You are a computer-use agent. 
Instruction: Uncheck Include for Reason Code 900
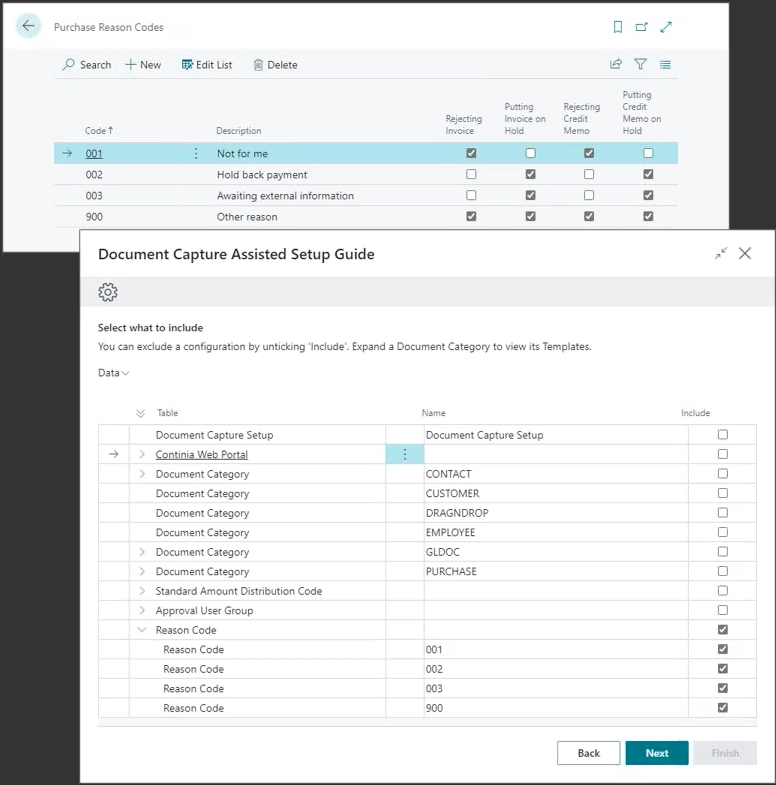722,708
